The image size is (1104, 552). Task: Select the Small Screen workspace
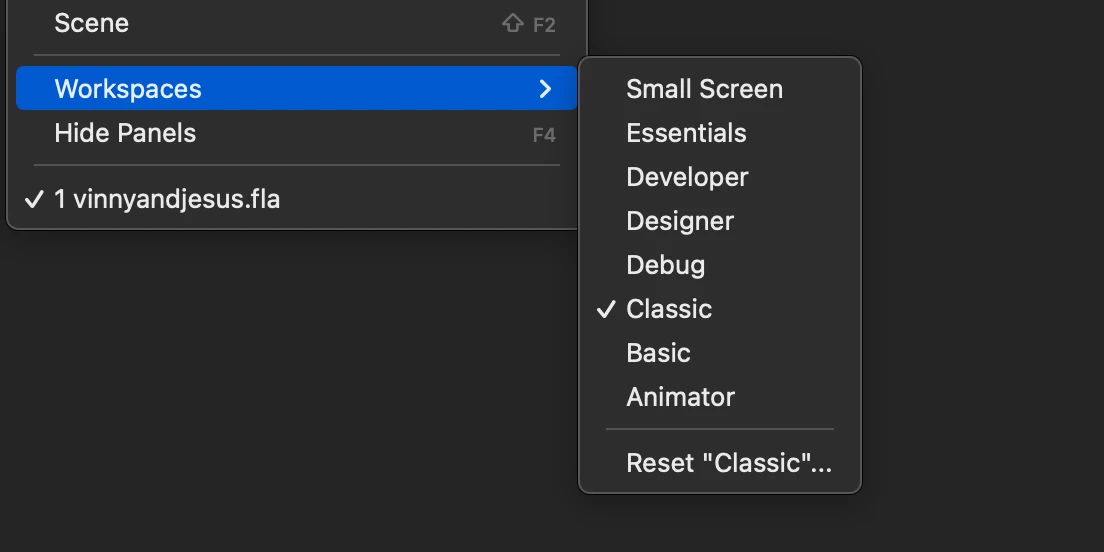(x=704, y=89)
